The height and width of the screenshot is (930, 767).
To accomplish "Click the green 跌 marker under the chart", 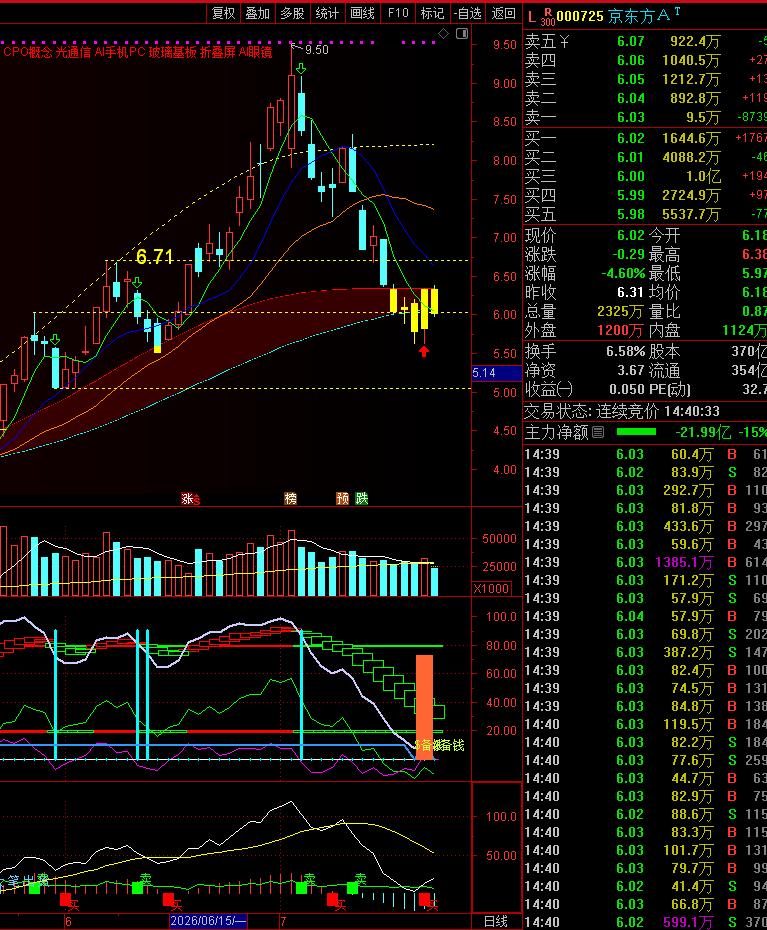I will click(361, 499).
